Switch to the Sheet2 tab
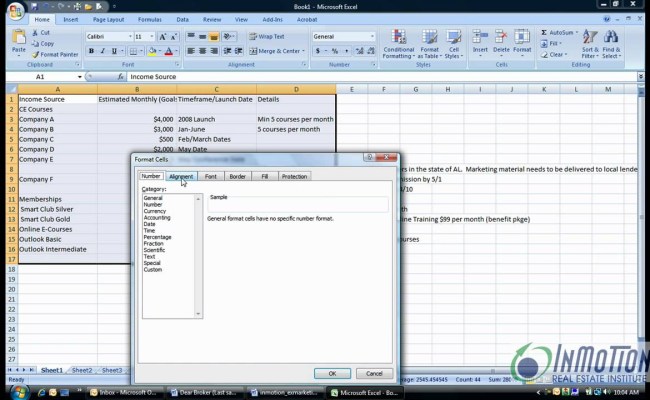 click(82, 370)
